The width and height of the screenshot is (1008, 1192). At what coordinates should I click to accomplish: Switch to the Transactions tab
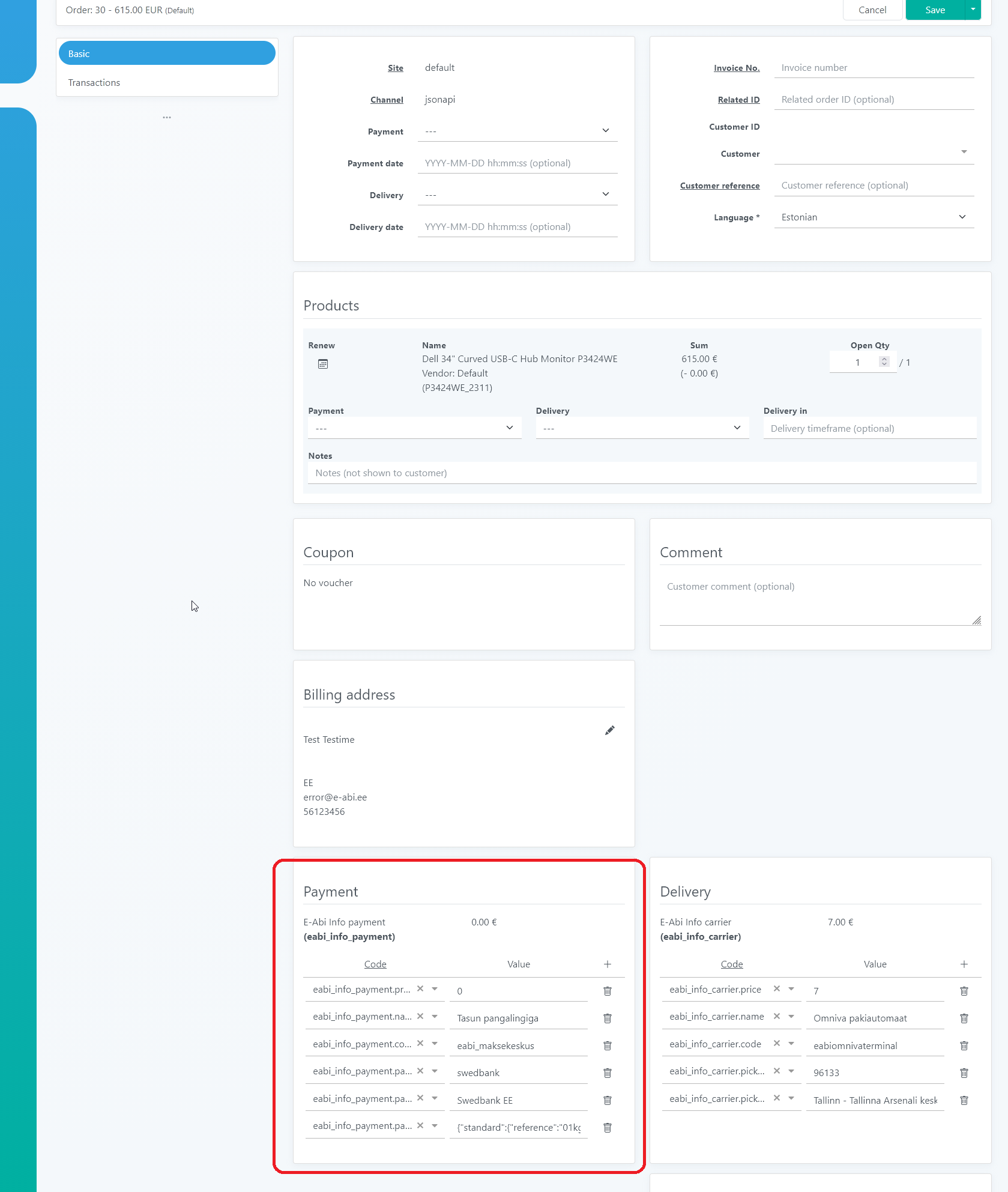[x=94, y=83]
